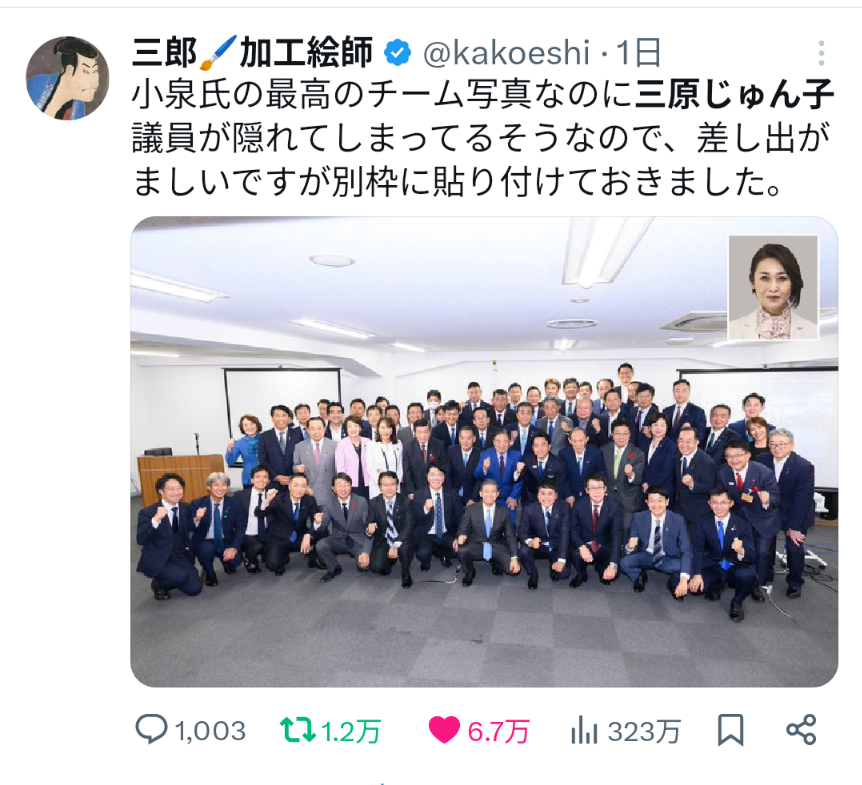
Task: Unlike the post via pink heart
Action: [x=444, y=730]
